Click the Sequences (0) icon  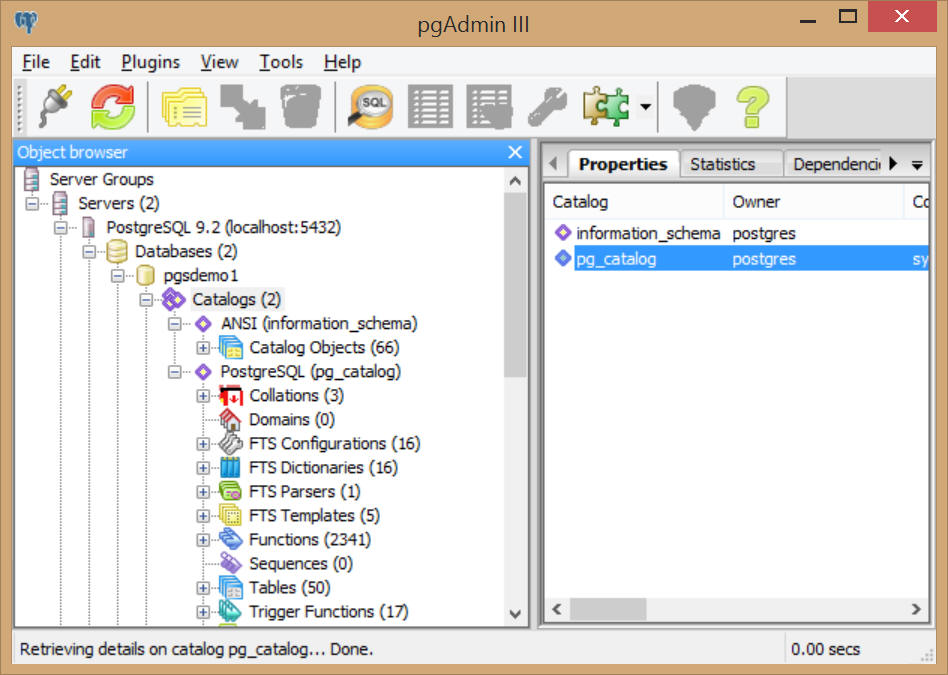pos(231,563)
